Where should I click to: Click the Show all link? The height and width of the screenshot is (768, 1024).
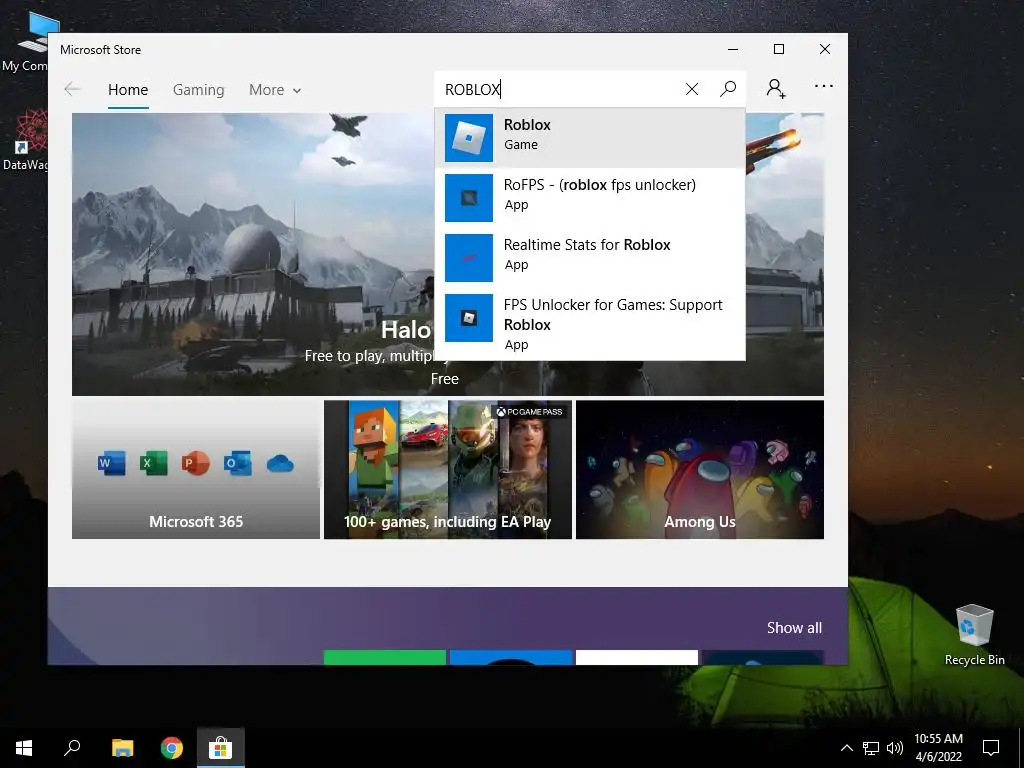coord(794,628)
